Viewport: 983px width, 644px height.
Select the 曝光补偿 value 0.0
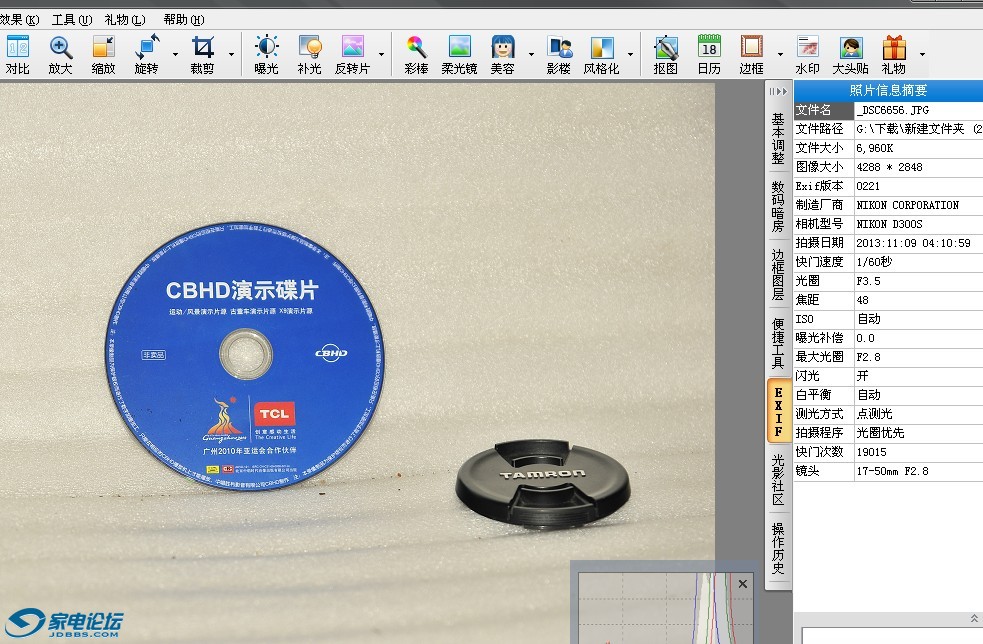coord(866,338)
